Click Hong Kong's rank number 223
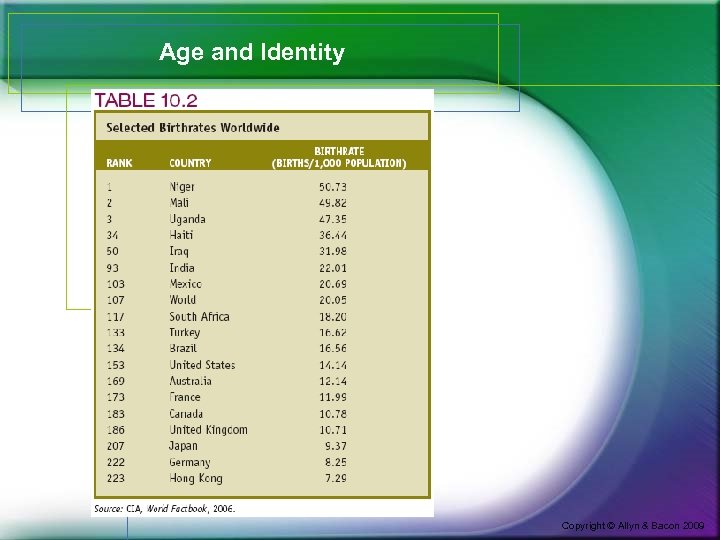 click(116, 478)
